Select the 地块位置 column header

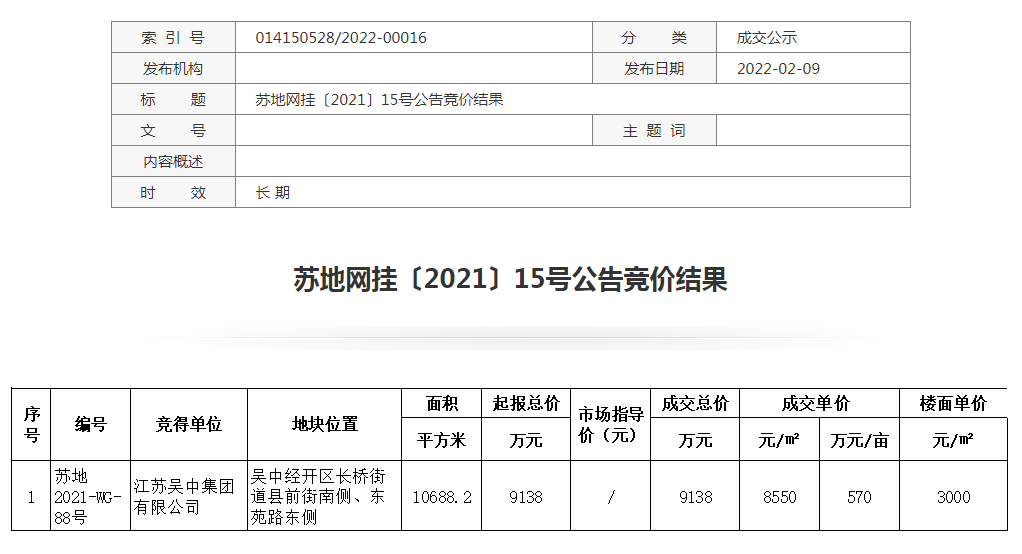point(324,424)
